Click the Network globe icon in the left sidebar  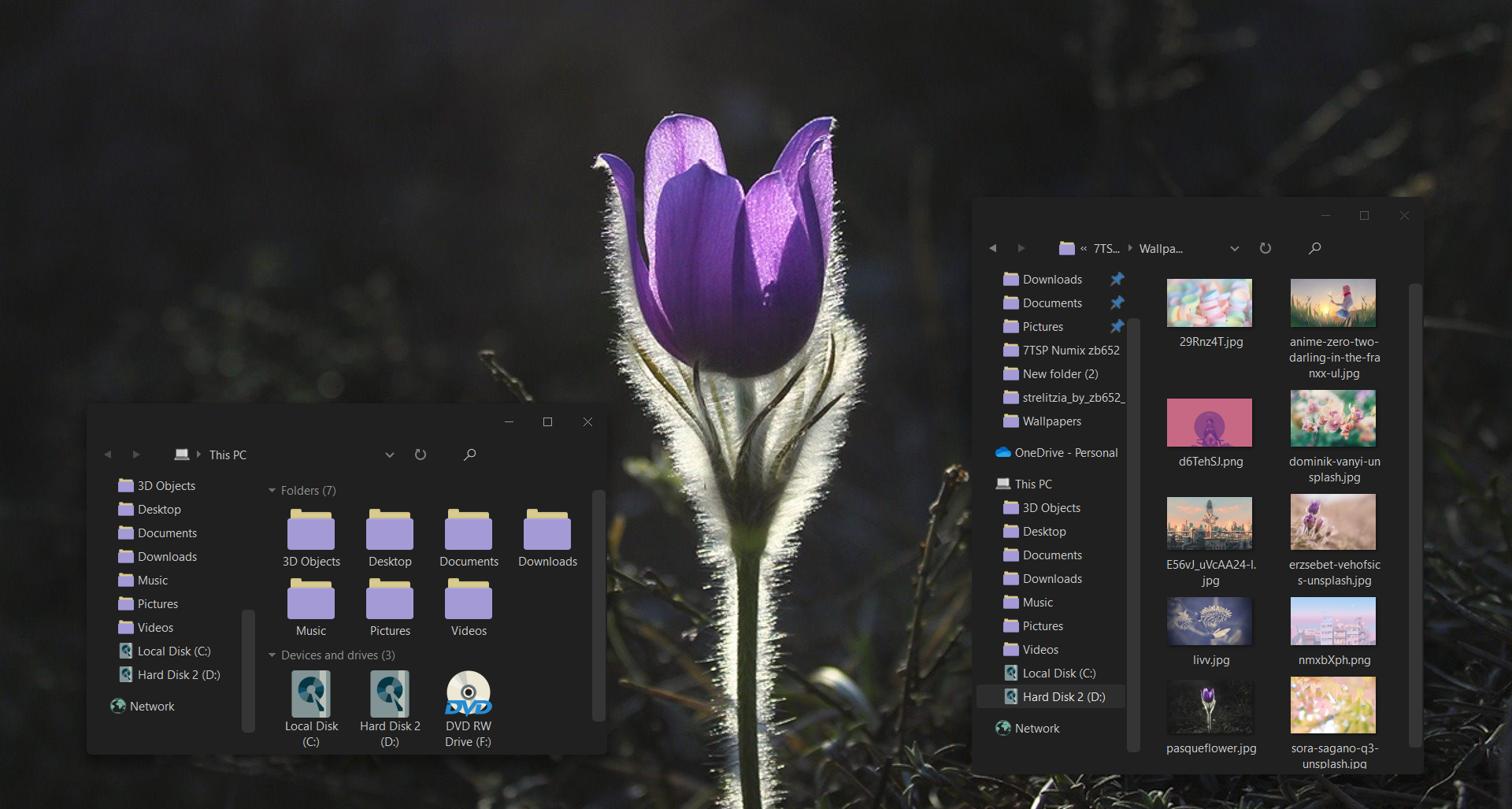tap(117, 706)
